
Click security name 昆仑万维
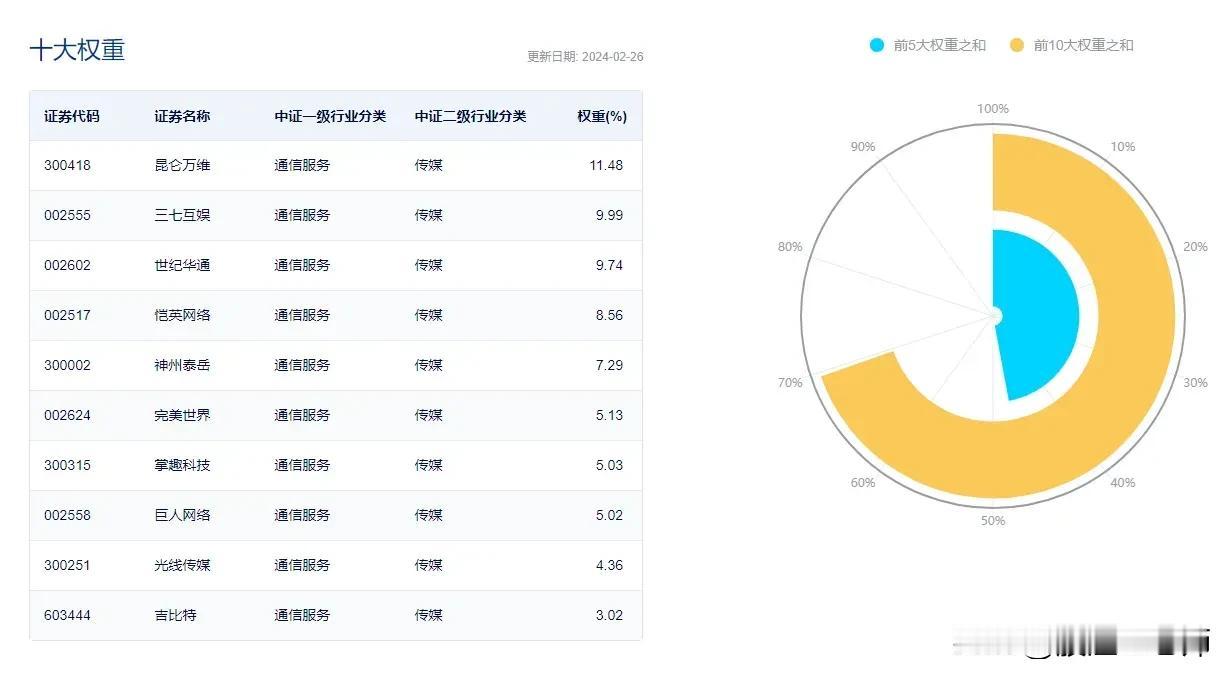[182, 165]
